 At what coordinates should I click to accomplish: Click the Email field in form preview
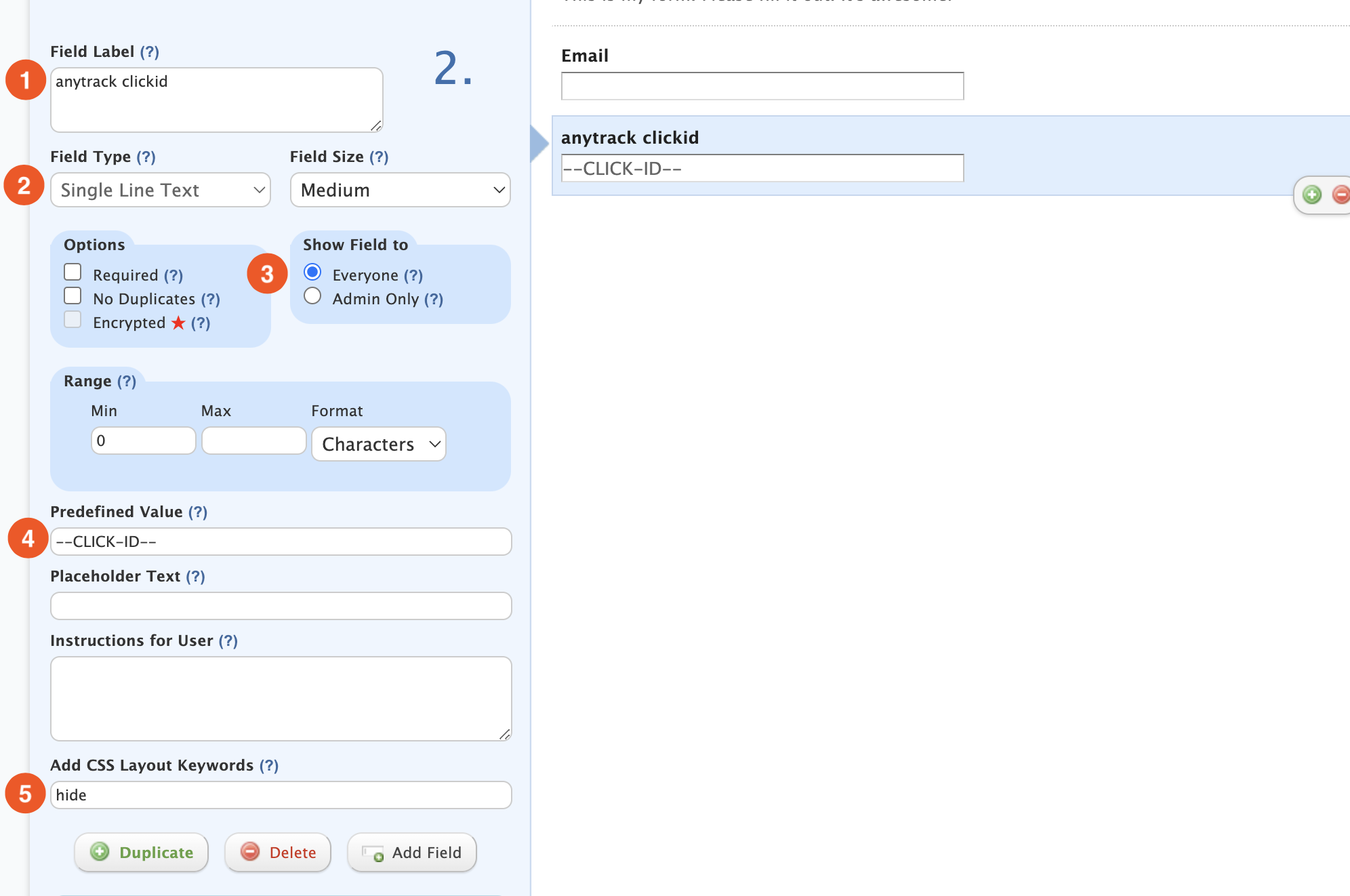tap(762, 86)
